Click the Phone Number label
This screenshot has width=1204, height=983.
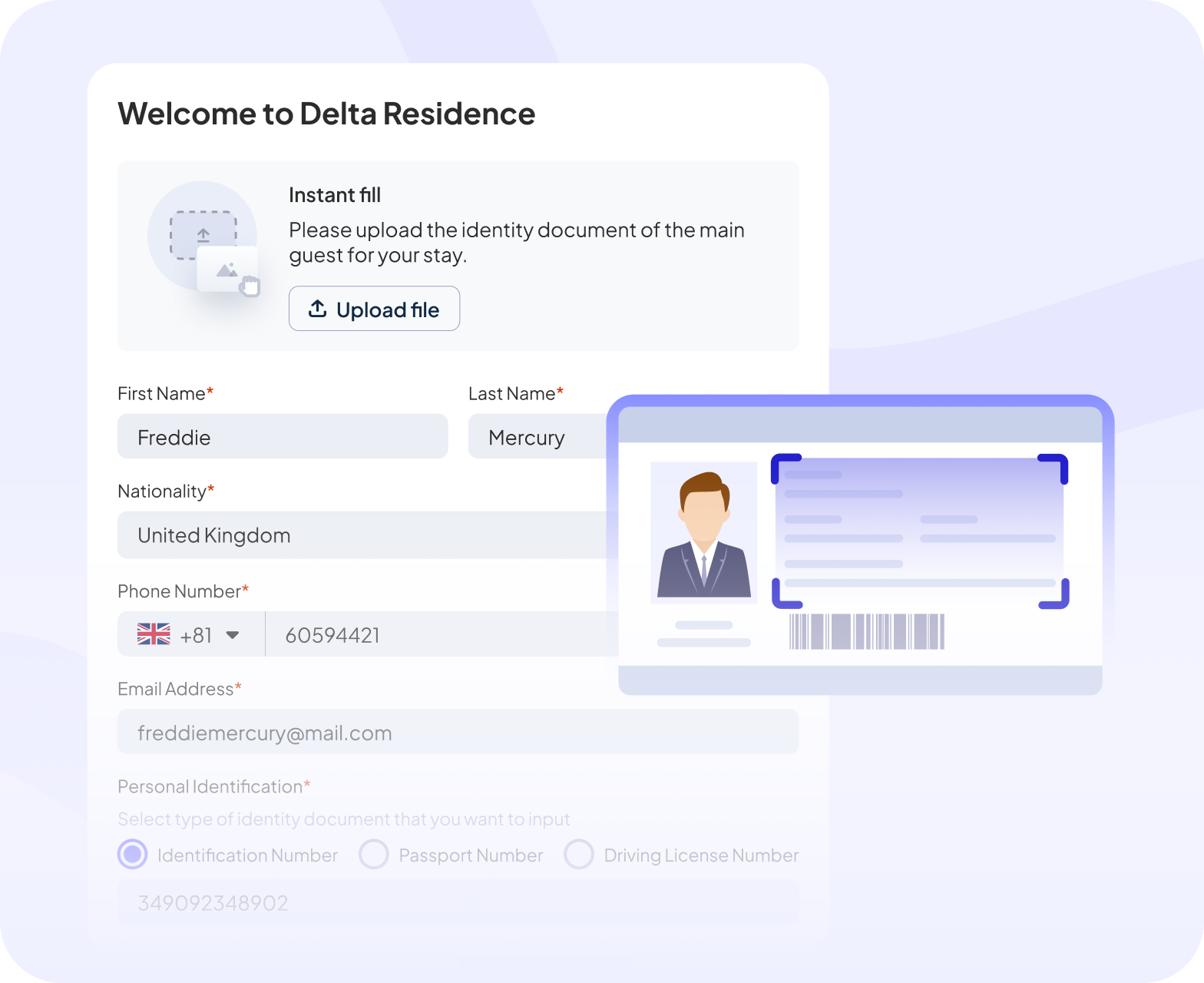click(184, 591)
